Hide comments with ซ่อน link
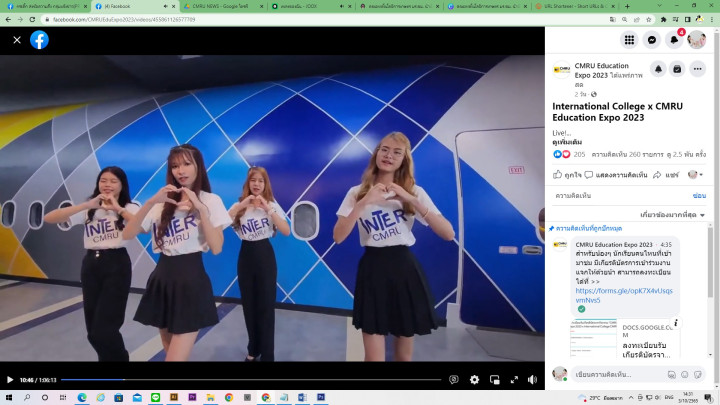The width and height of the screenshot is (720, 405). [x=699, y=196]
